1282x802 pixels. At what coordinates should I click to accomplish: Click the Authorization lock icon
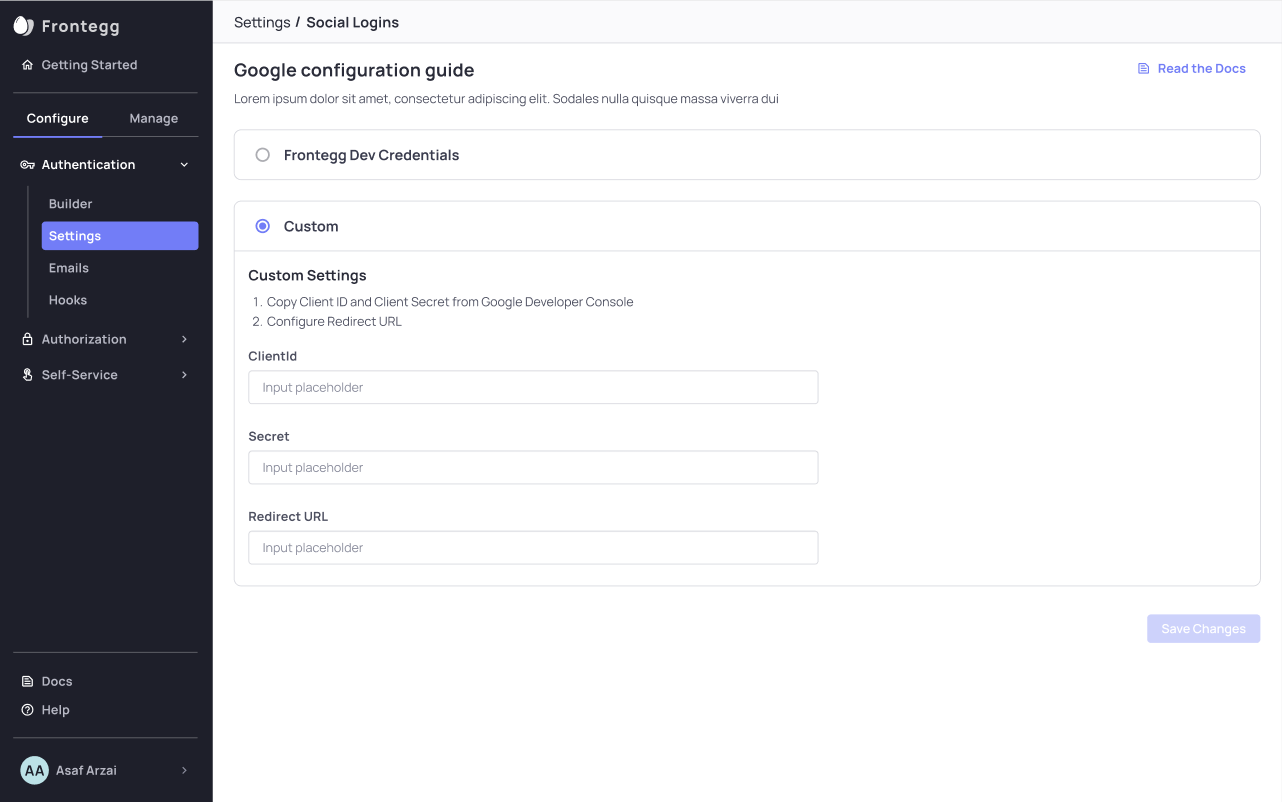pos(28,340)
